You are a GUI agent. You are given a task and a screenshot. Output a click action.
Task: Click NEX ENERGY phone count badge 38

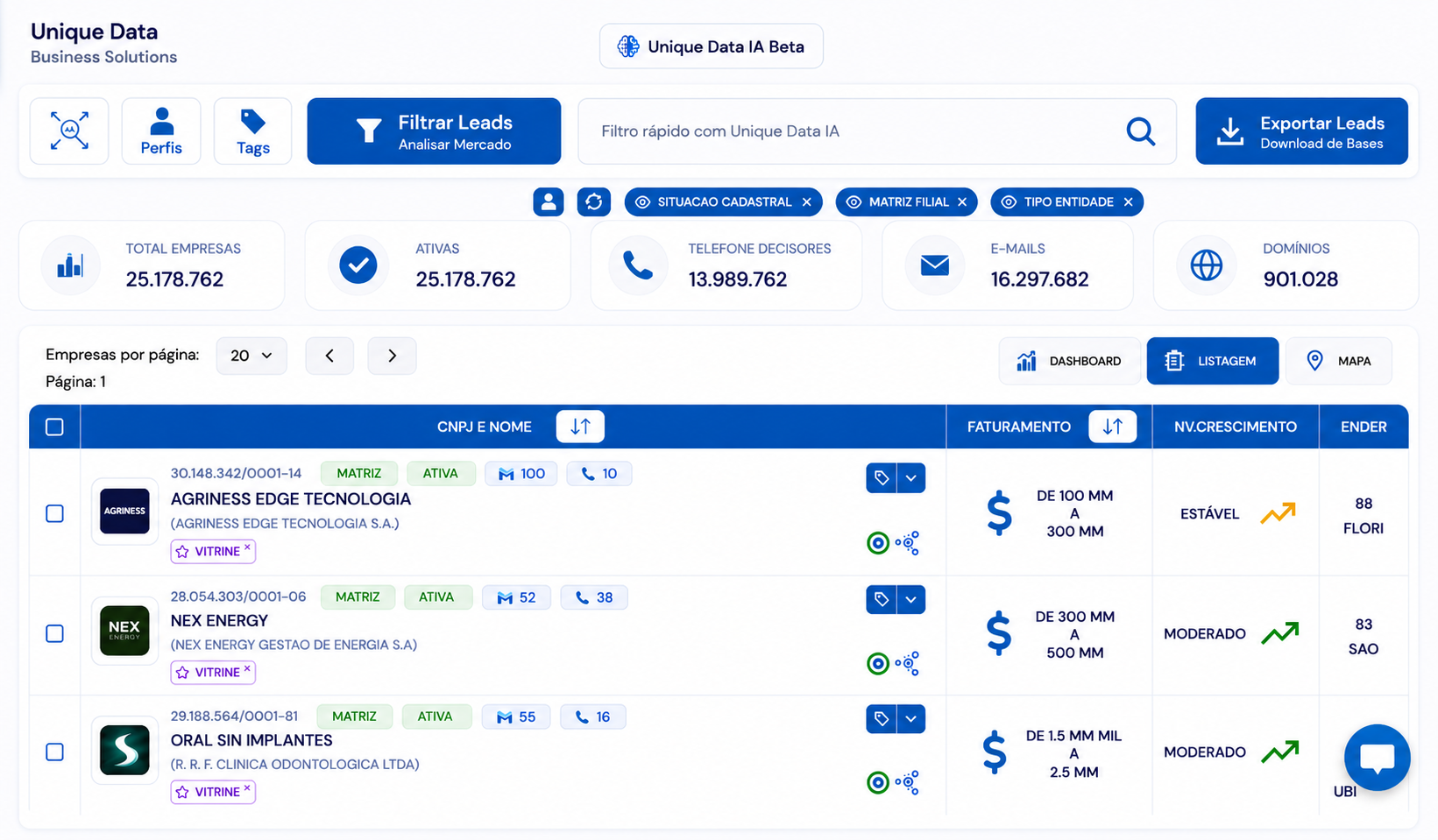(594, 597)
